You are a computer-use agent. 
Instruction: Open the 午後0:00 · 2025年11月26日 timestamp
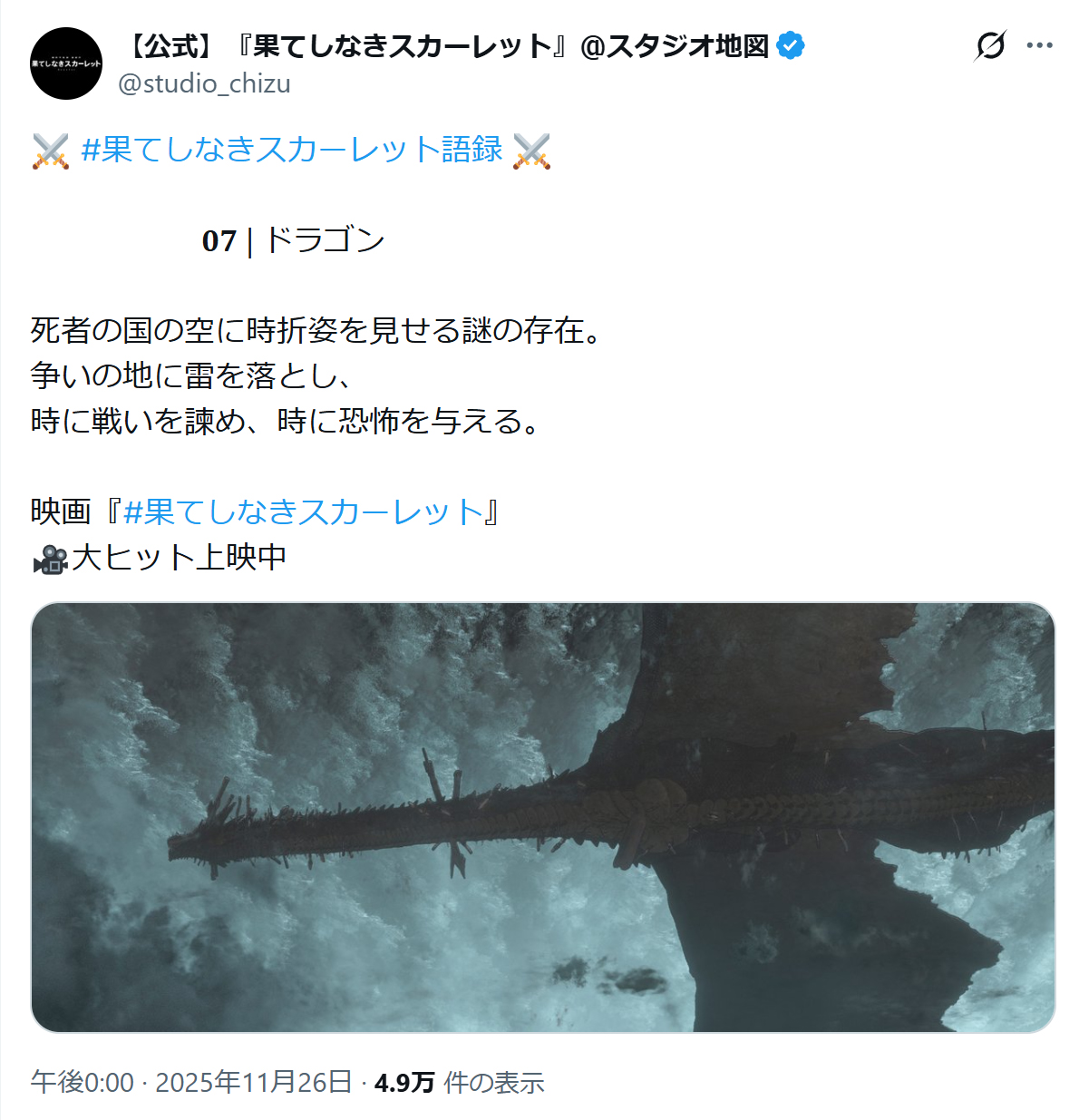[x=191, y=1082]
